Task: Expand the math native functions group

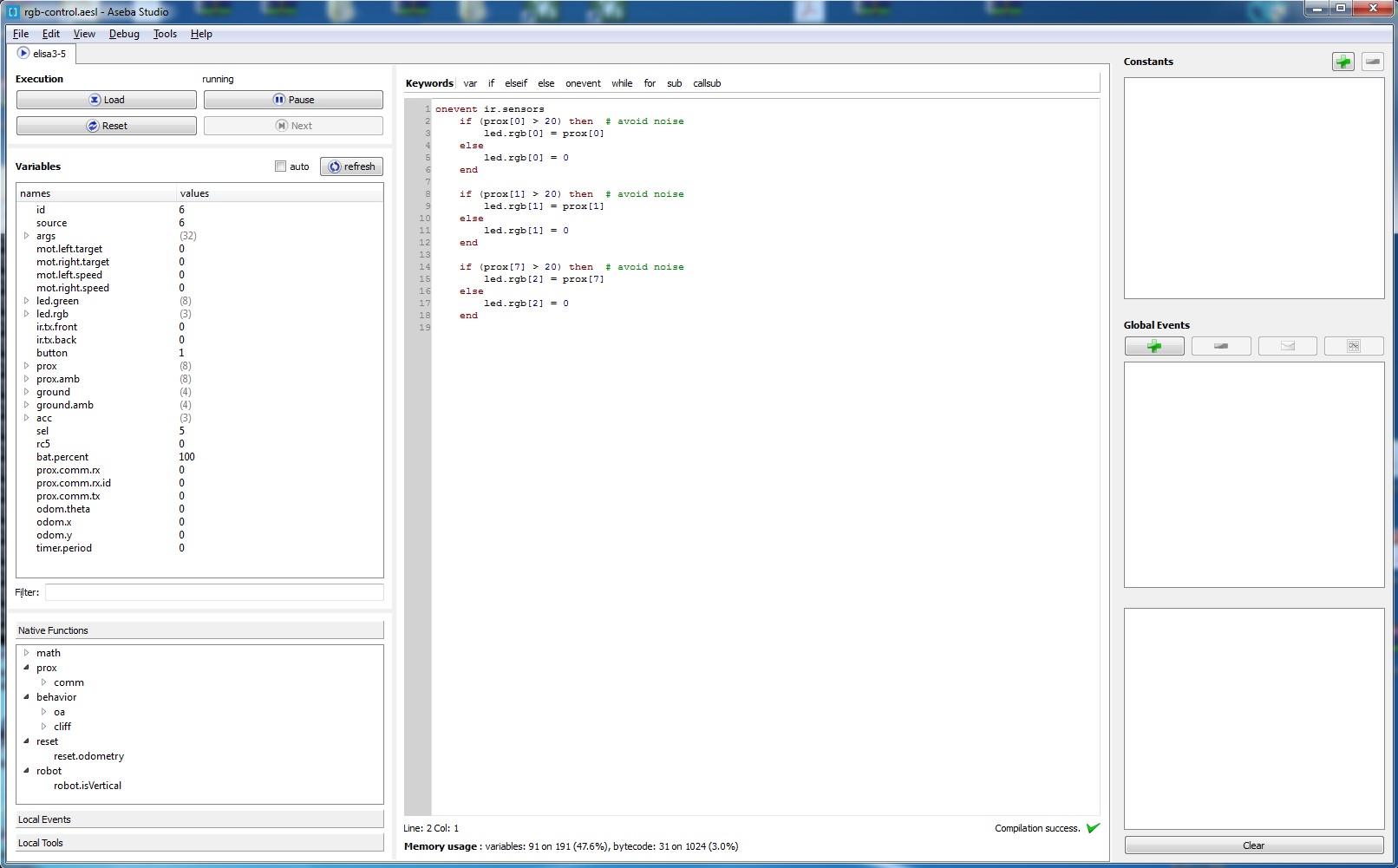Action: (26, 653)
